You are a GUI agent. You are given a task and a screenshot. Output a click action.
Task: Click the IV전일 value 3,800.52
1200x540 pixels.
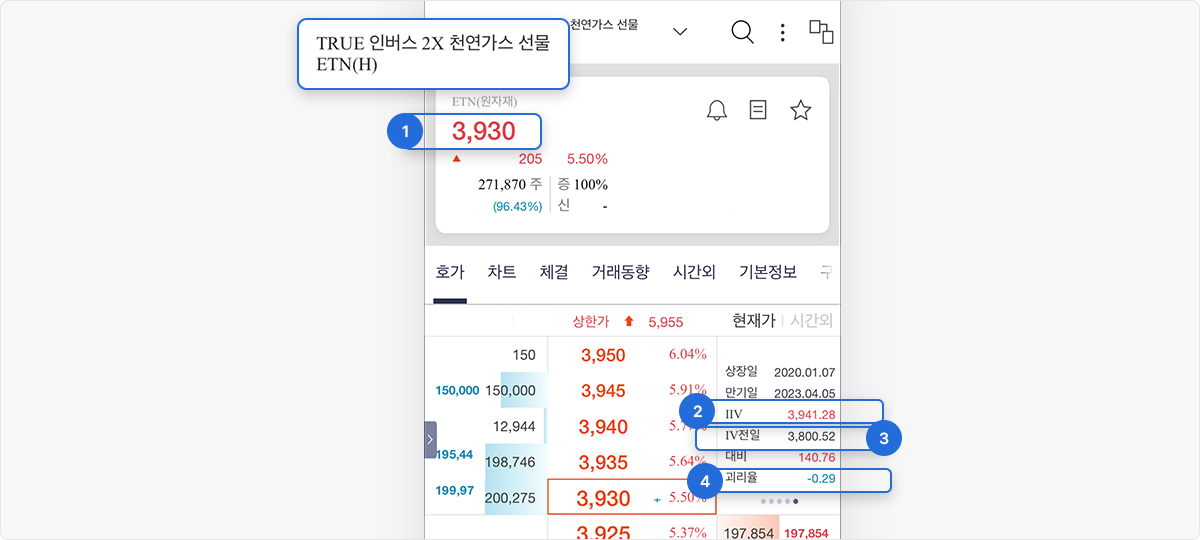(x=811, y=436)
